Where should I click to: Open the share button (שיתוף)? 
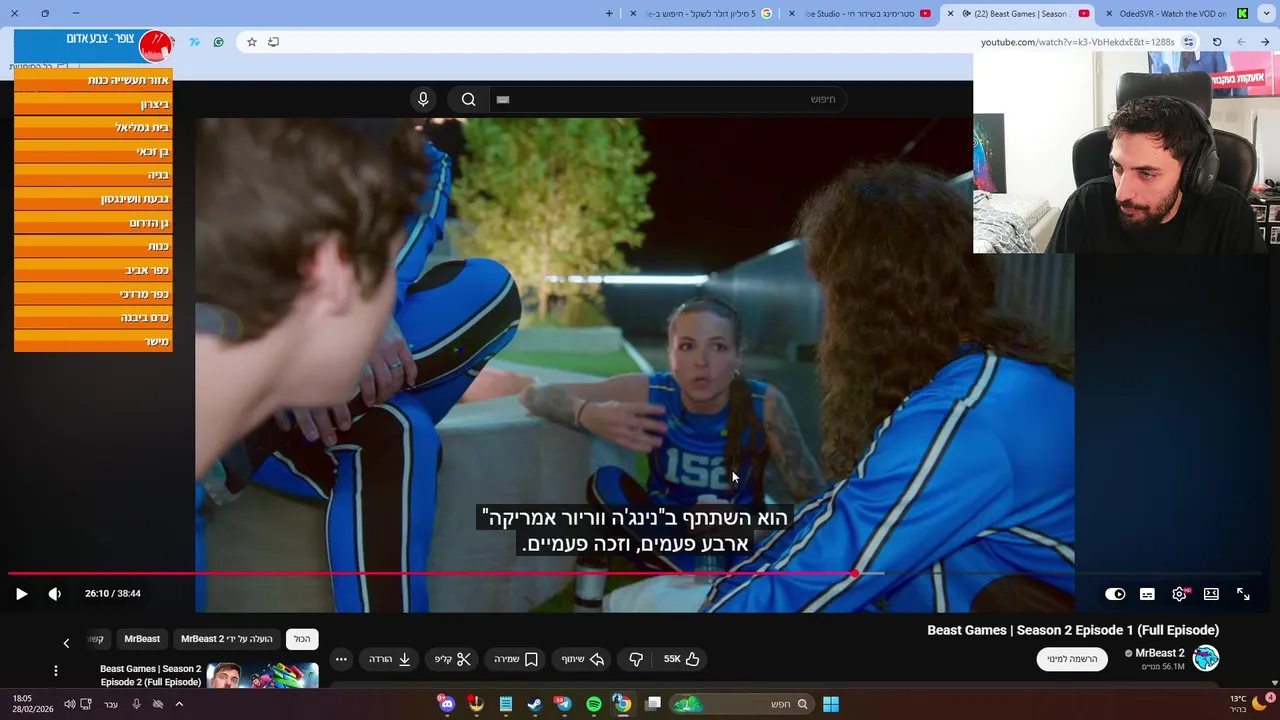pyautogui.click(x=583, y=659)
